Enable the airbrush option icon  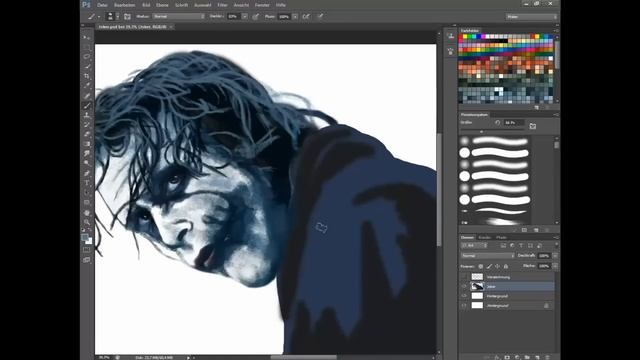click(x=306, y=16)
